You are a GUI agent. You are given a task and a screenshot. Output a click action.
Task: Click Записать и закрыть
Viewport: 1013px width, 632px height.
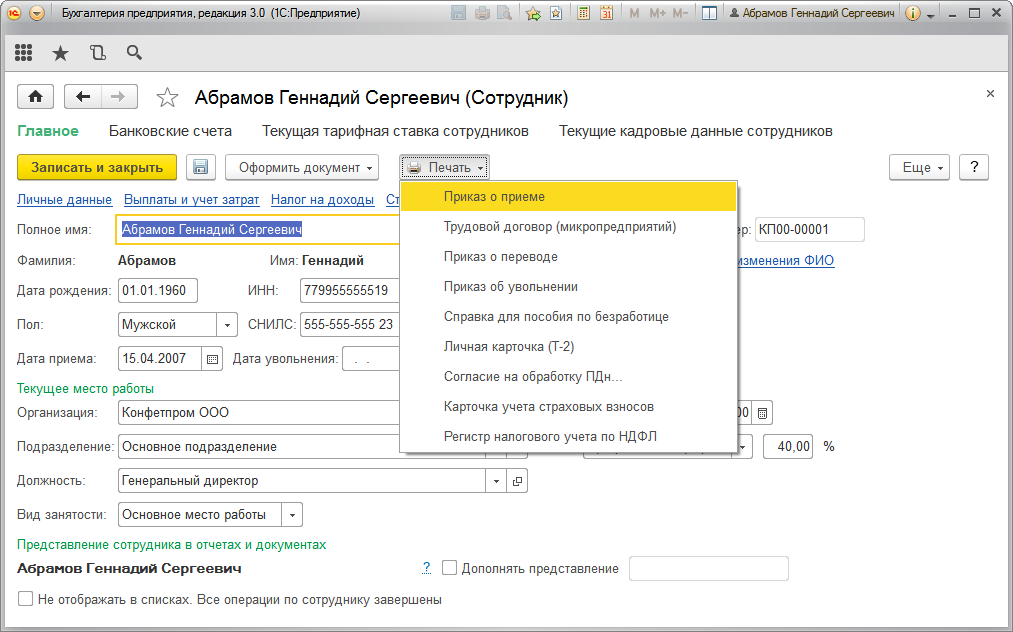click(97, 167)
